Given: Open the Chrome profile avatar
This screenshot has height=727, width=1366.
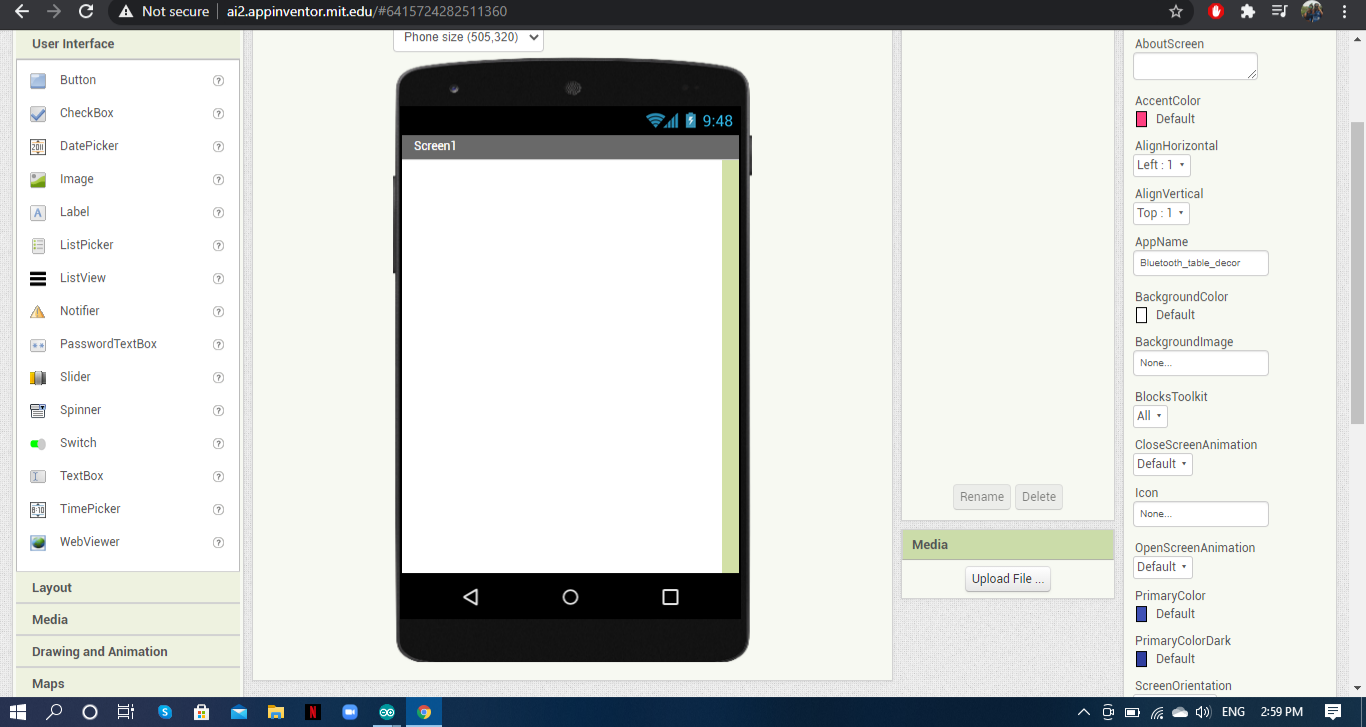Looking at the screenshot, I should [1312, 12].
